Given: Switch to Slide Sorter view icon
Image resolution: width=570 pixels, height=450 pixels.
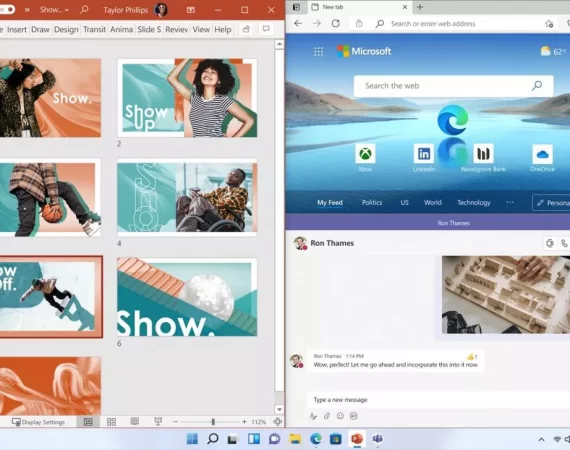Looking at the screenshot, I should pyautogui.click(x=112, y=422).
